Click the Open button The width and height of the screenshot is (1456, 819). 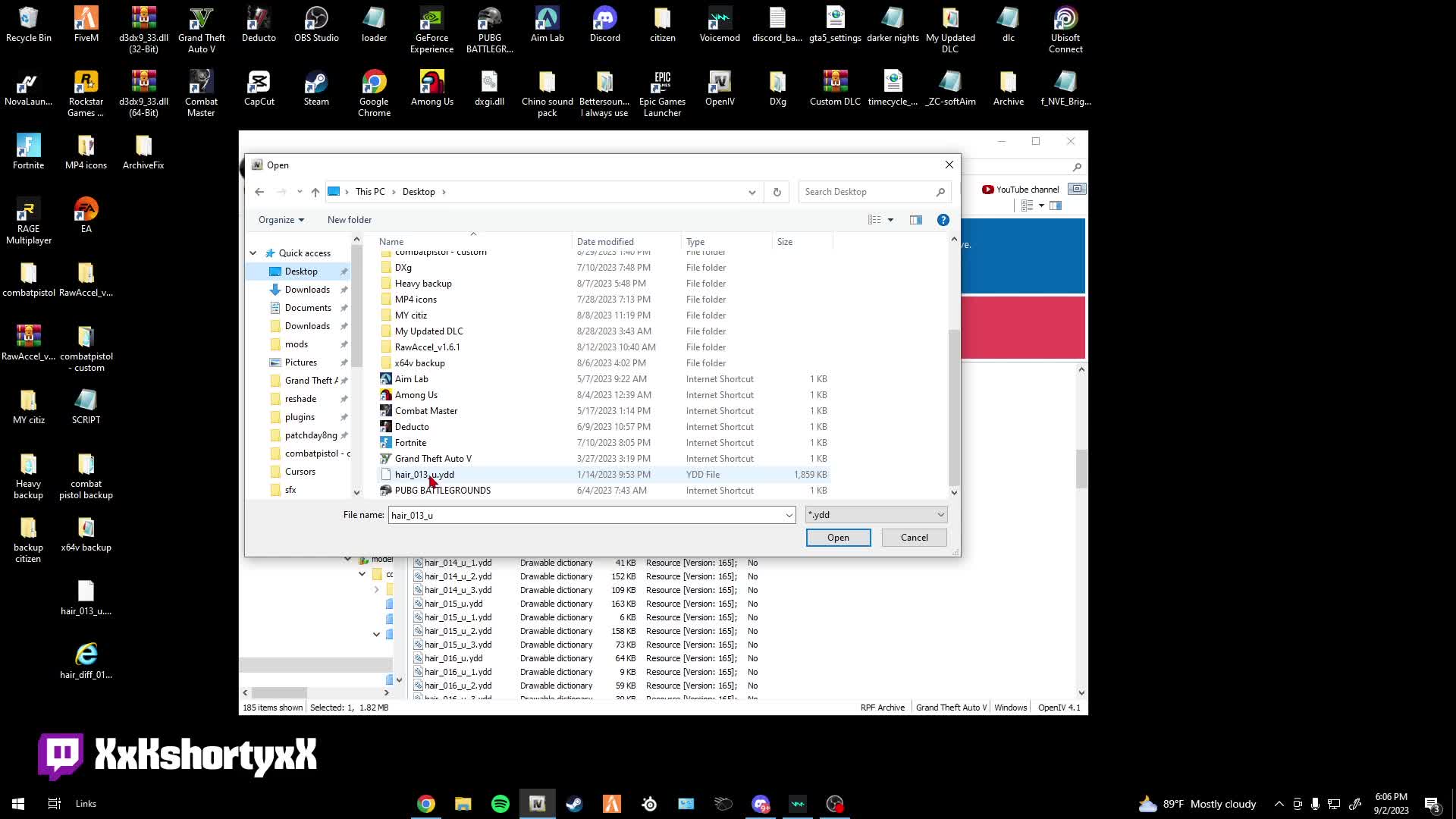(x=838, y=538)
